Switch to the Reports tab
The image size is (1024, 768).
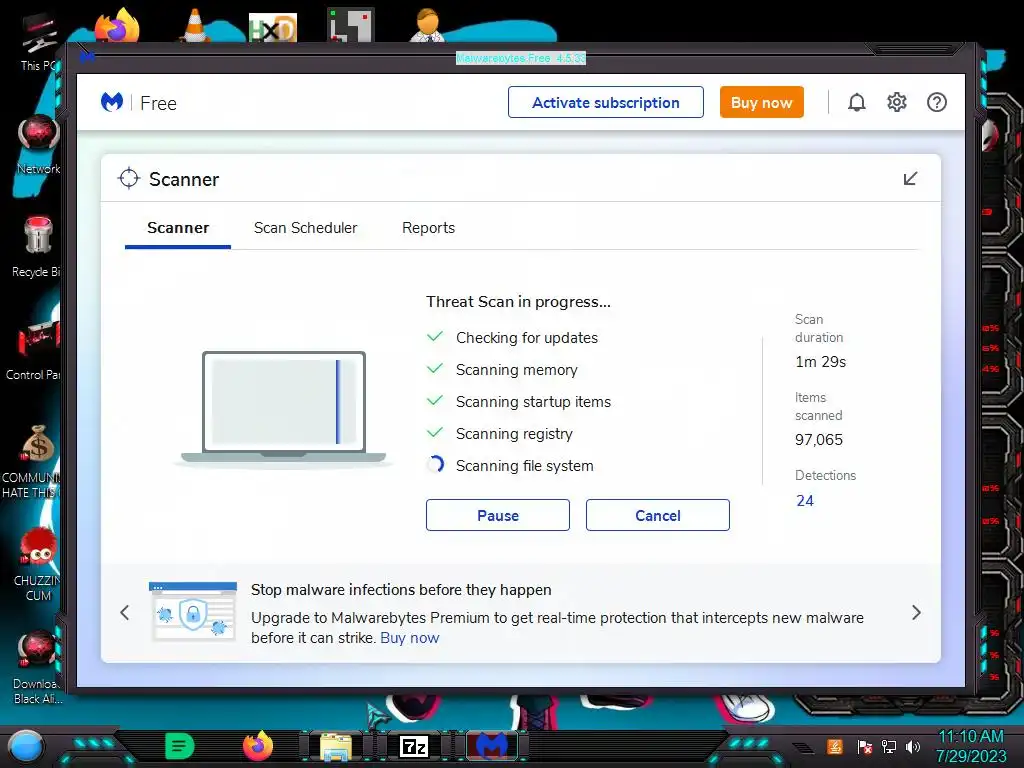click(428, 228)
